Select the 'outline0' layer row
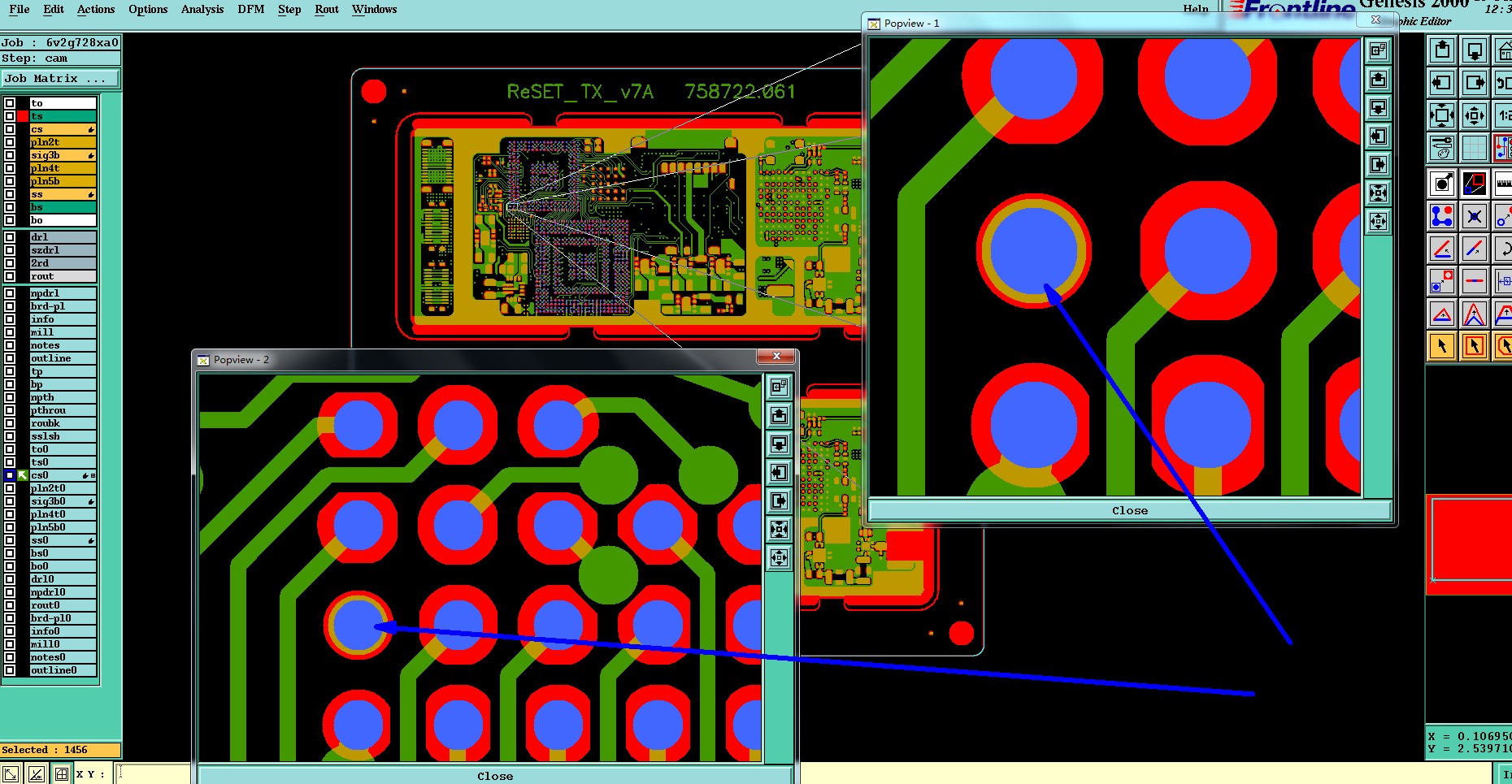This screenshot has width=1512, height=784. [63, 670]
